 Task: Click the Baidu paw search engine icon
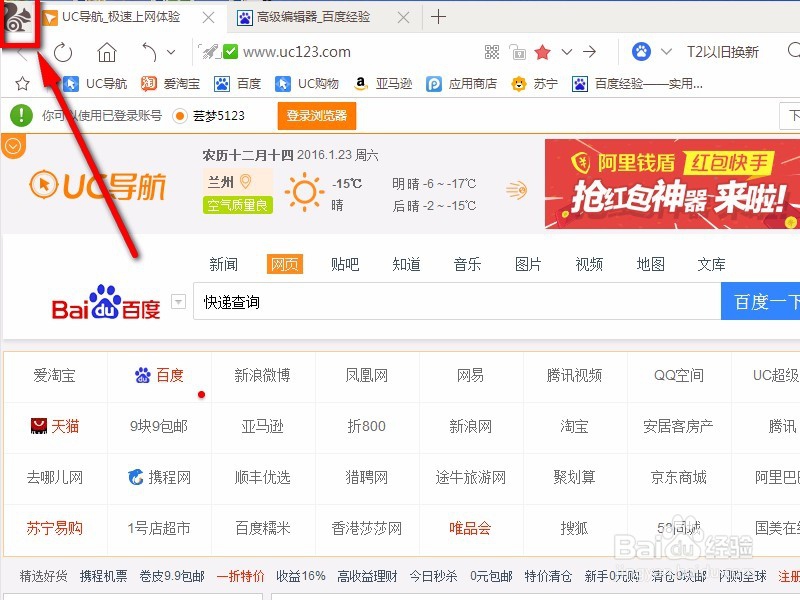click(641, 52)
